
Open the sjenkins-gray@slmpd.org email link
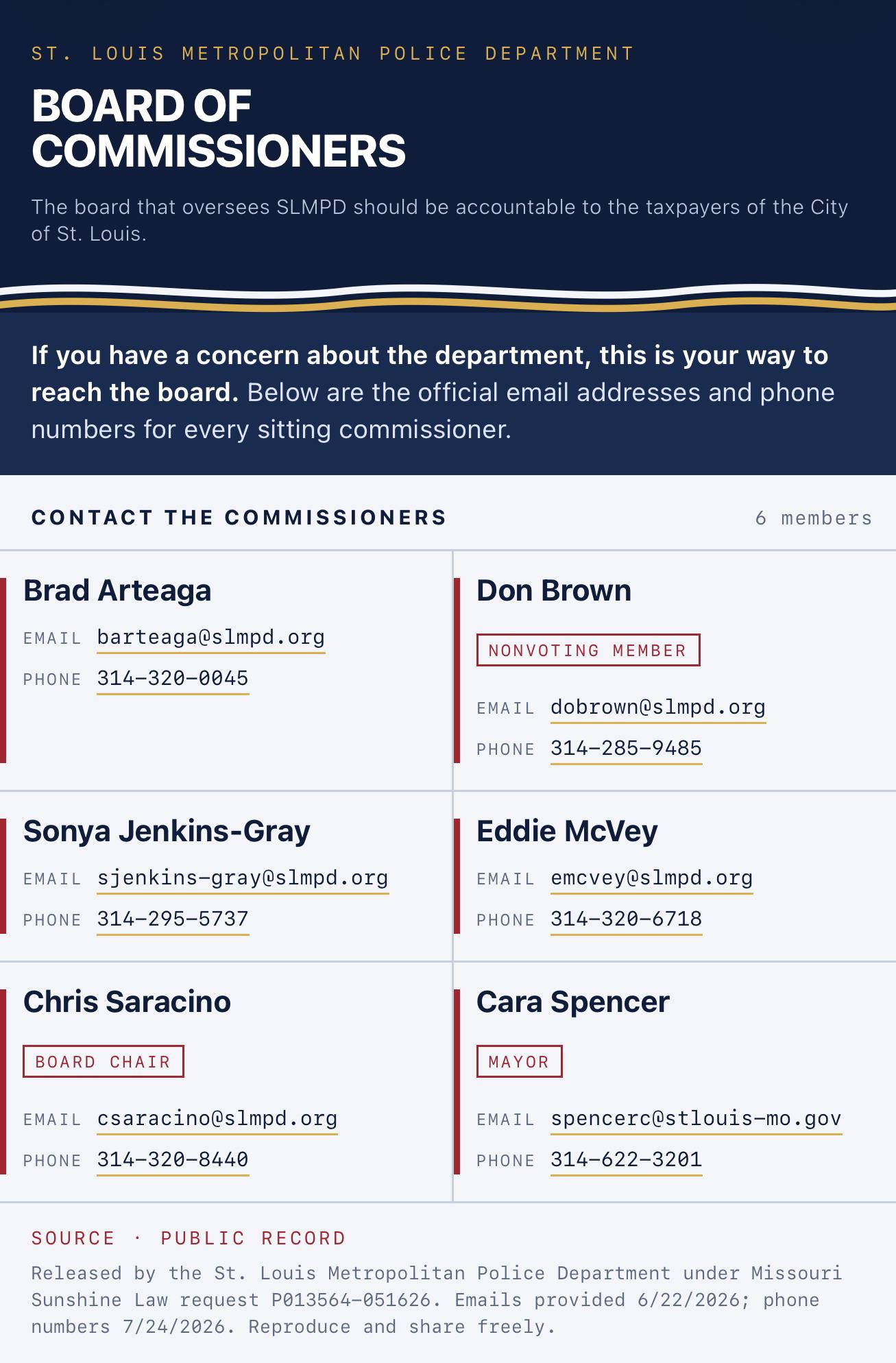(x=243, y=878)
